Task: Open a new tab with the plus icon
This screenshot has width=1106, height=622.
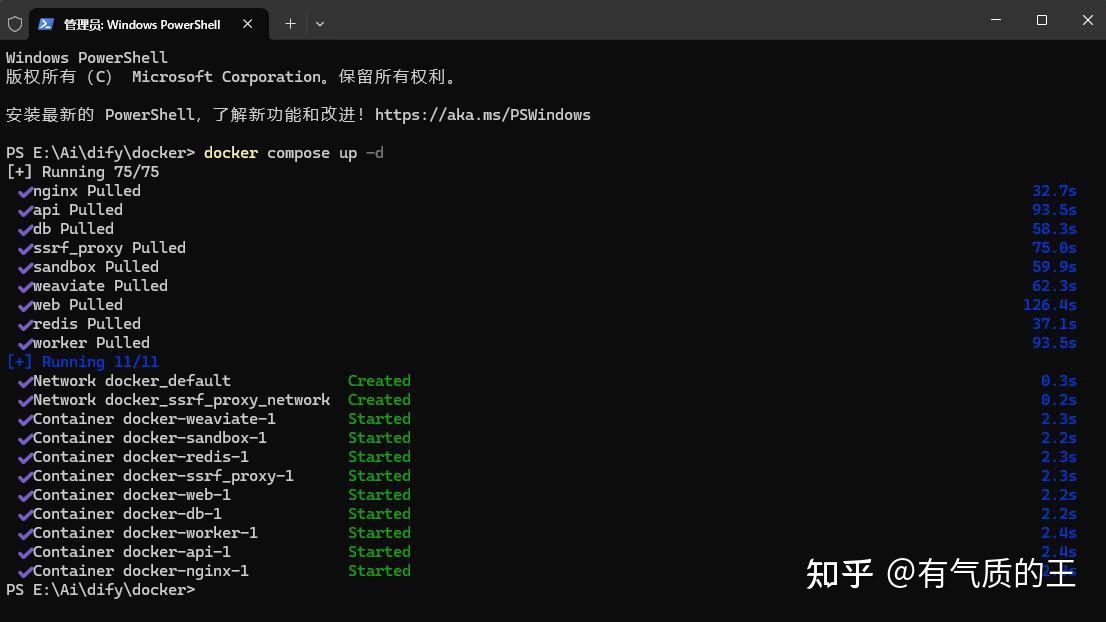Action: point(290,24)
